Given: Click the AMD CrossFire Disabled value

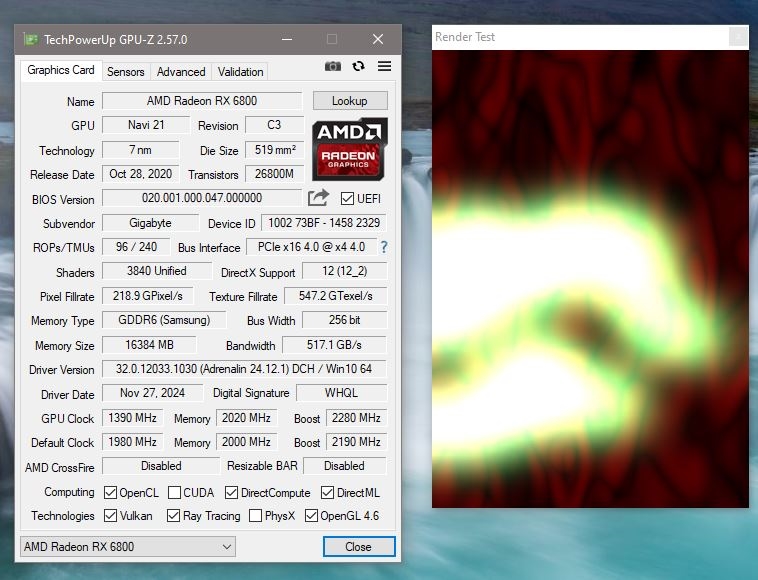Looking at the screenshot, I should pos(161,466).
